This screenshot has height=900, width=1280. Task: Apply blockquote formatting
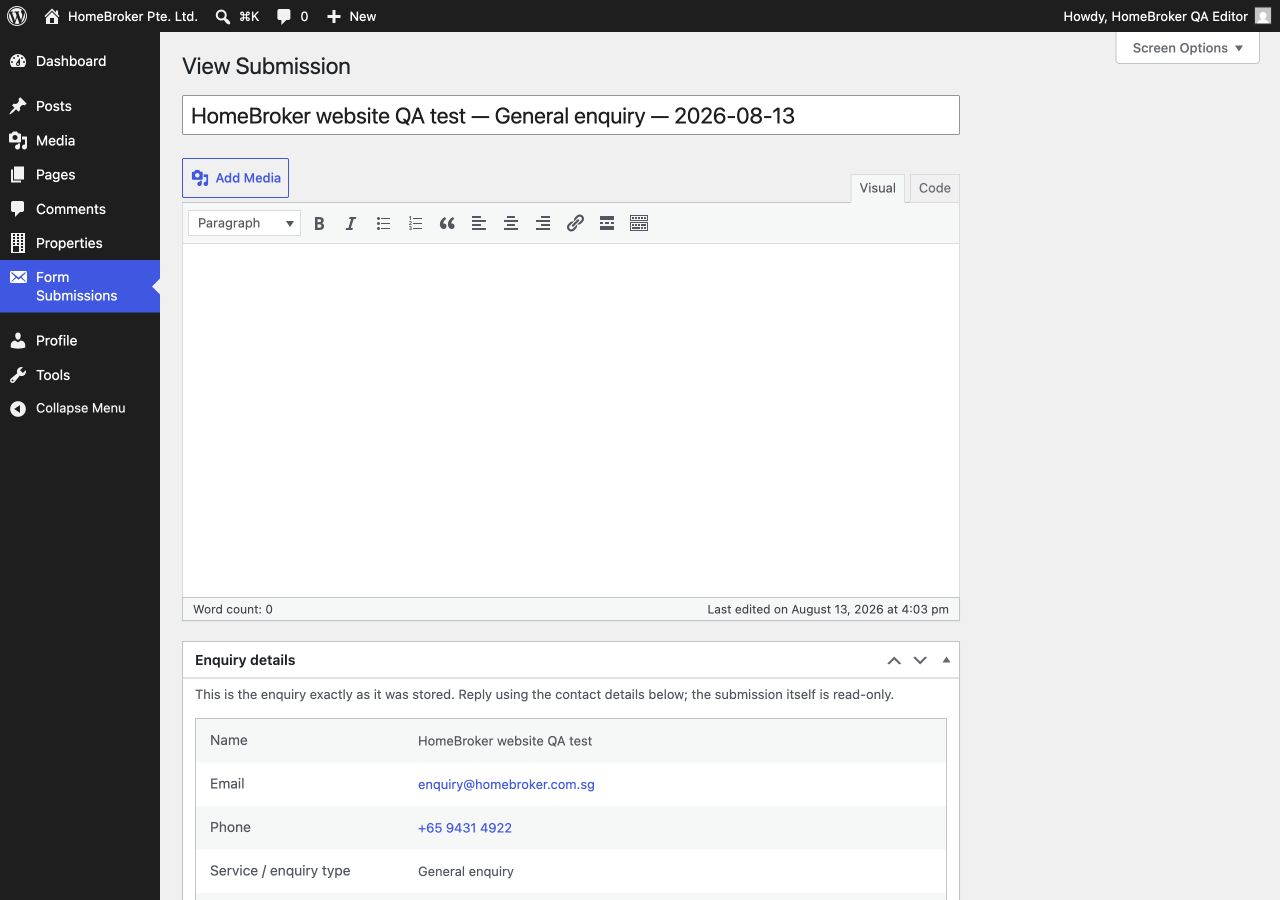tap(447, 223)
